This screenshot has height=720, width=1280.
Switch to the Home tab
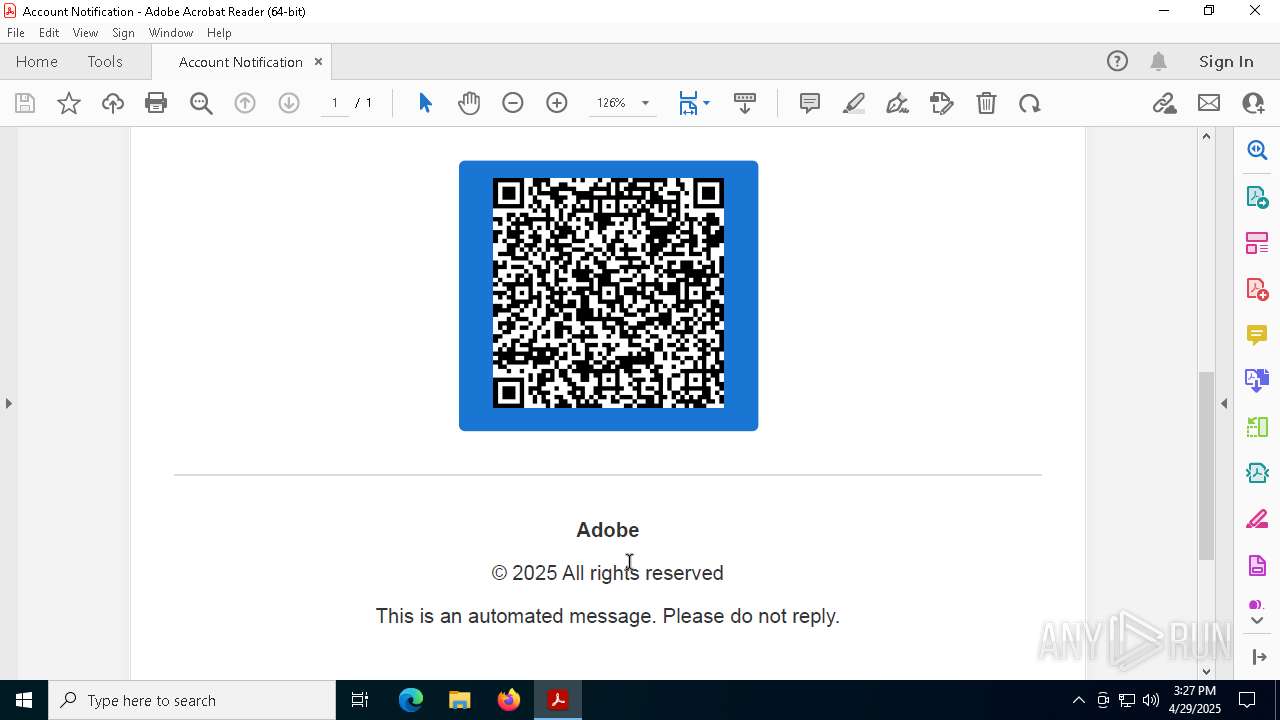(37, 61)
